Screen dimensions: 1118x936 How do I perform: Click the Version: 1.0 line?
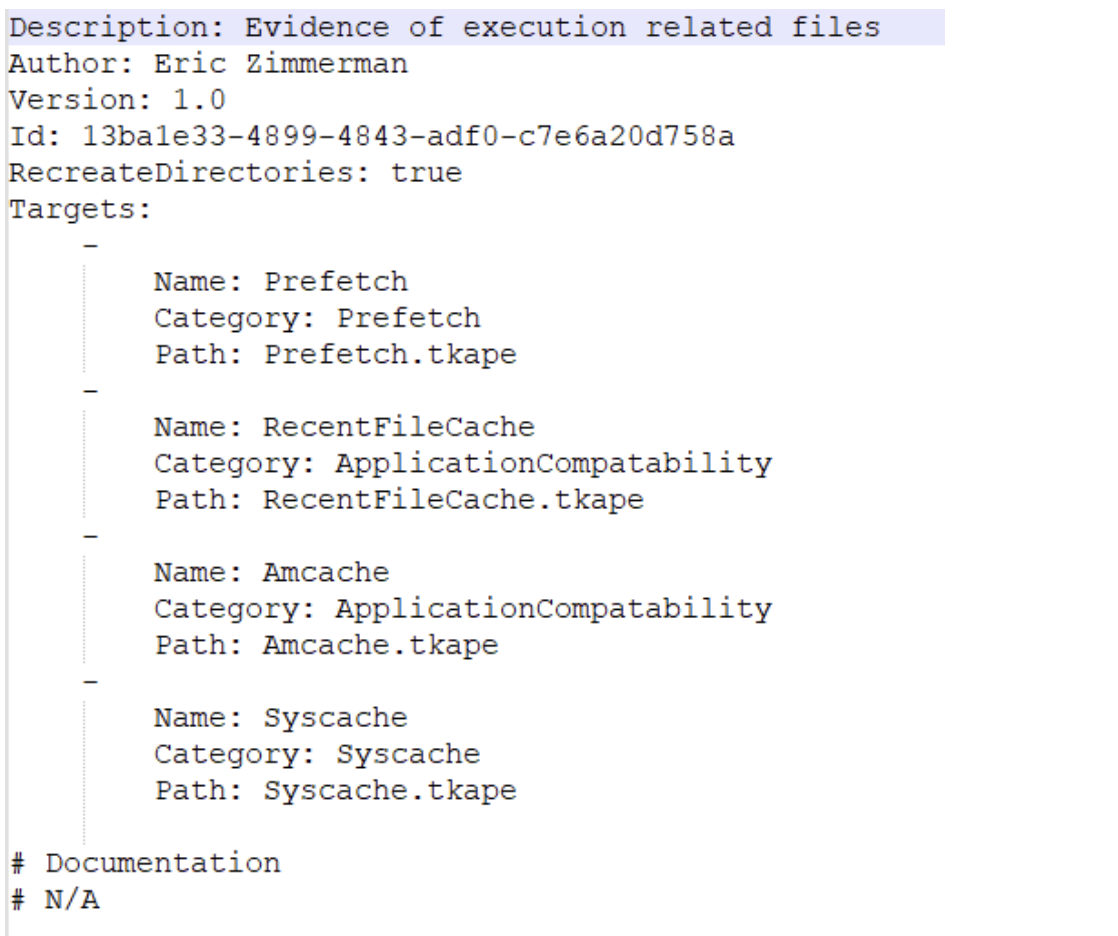117,100
